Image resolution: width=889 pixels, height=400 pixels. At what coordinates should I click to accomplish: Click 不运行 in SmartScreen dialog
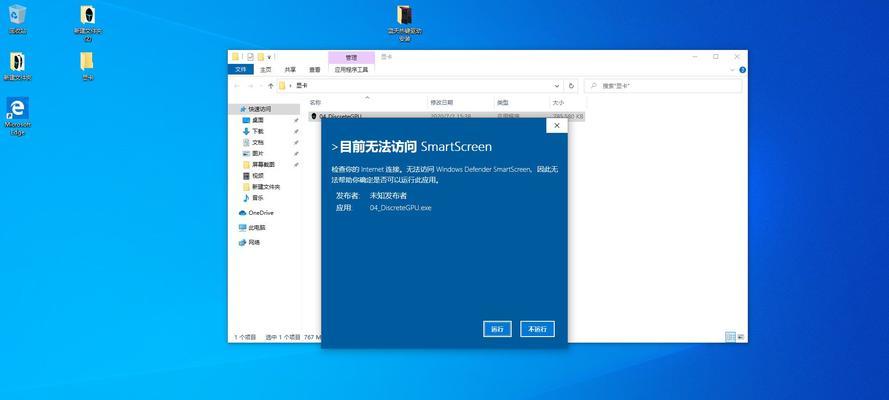click(x=537, y=329)
